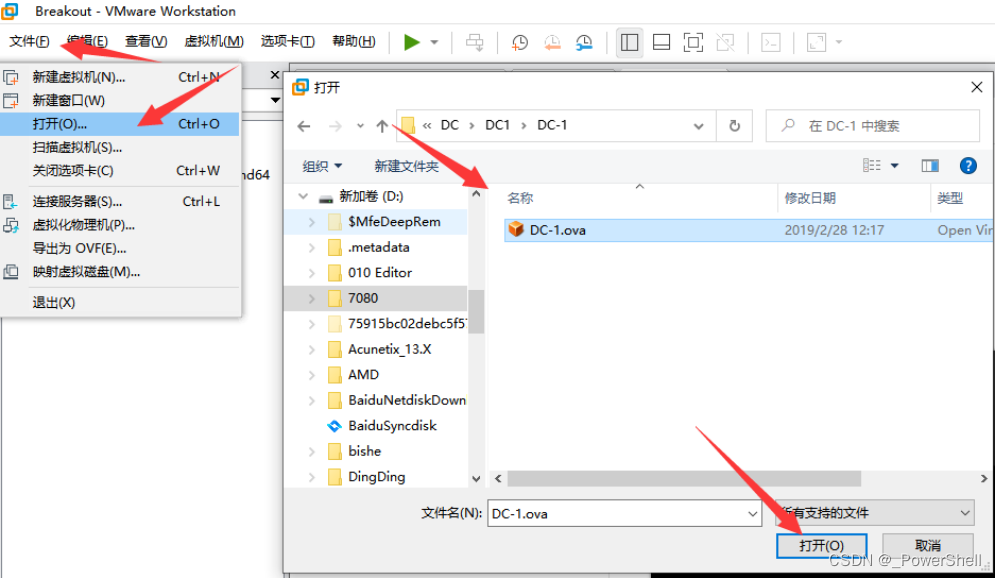
Task: Click the horizontal scrollbar in file list
Action: [684, 478]
